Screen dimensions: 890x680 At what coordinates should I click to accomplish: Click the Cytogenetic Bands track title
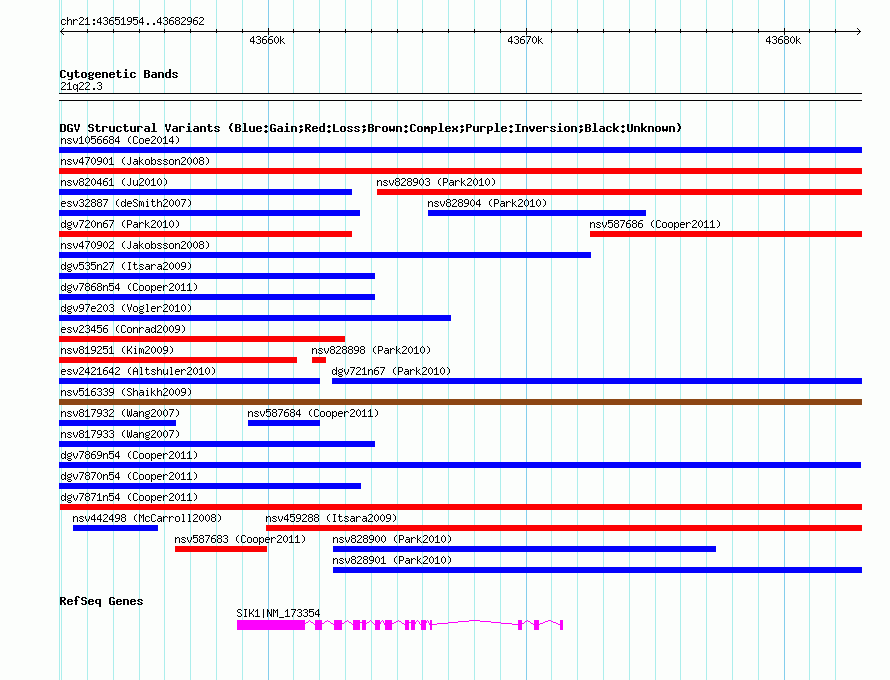click(119, 74)
